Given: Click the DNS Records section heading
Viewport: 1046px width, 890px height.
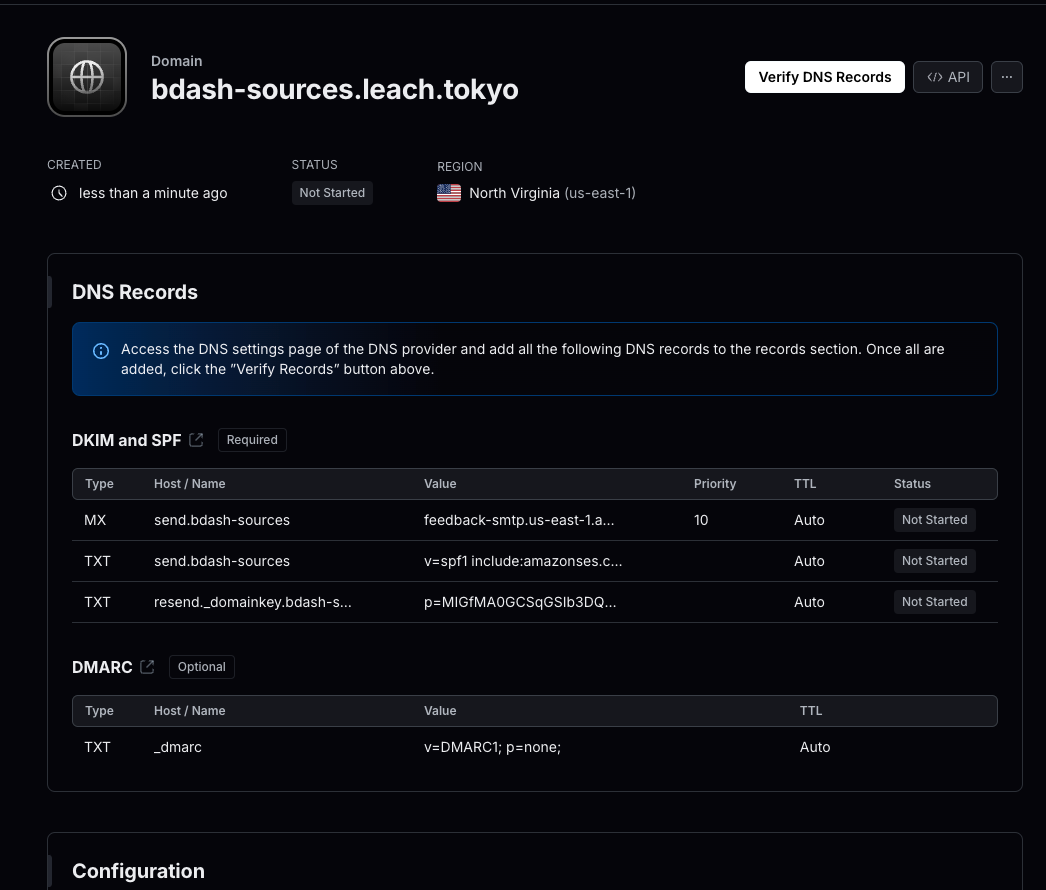Looking at the screenshot, I should pyautogui.click(x=135, y=292).
